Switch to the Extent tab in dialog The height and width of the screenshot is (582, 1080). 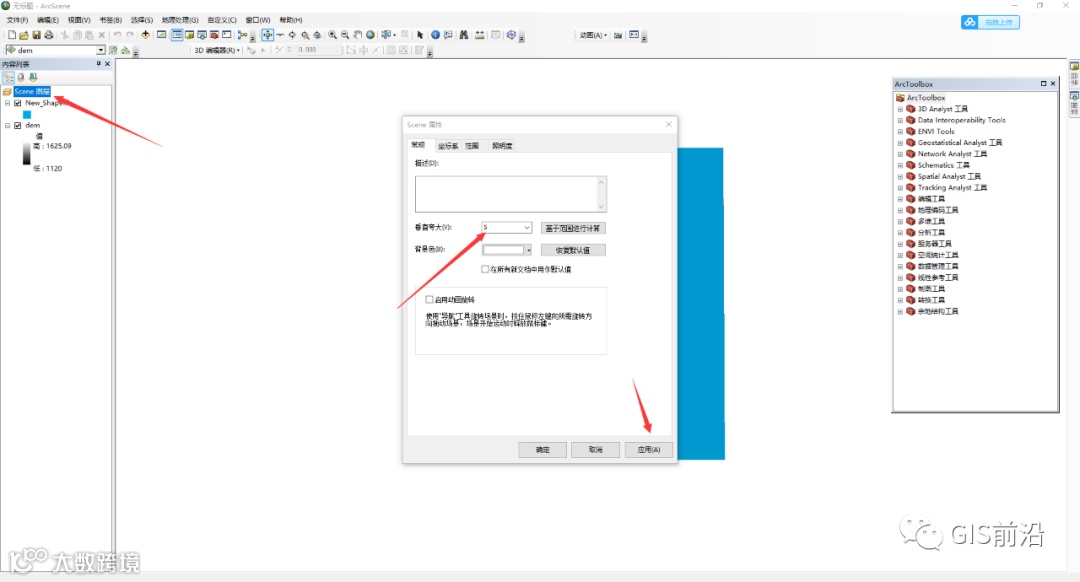pos(472,146)
